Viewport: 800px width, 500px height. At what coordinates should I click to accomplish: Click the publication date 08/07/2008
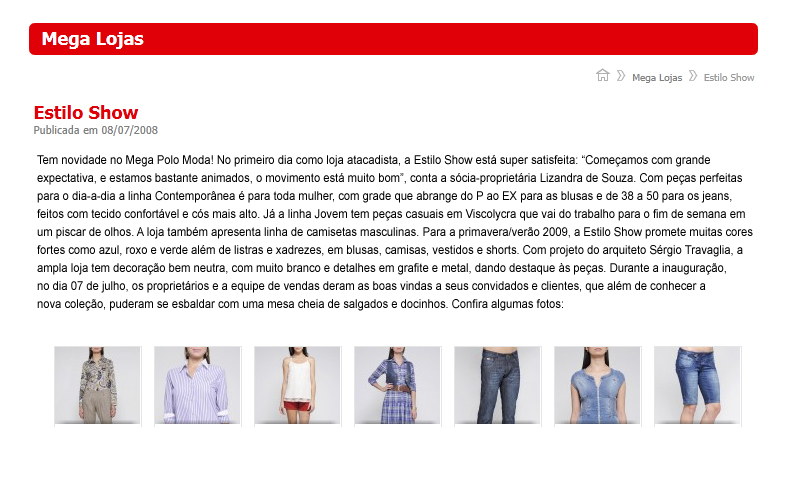coord(130,130)
